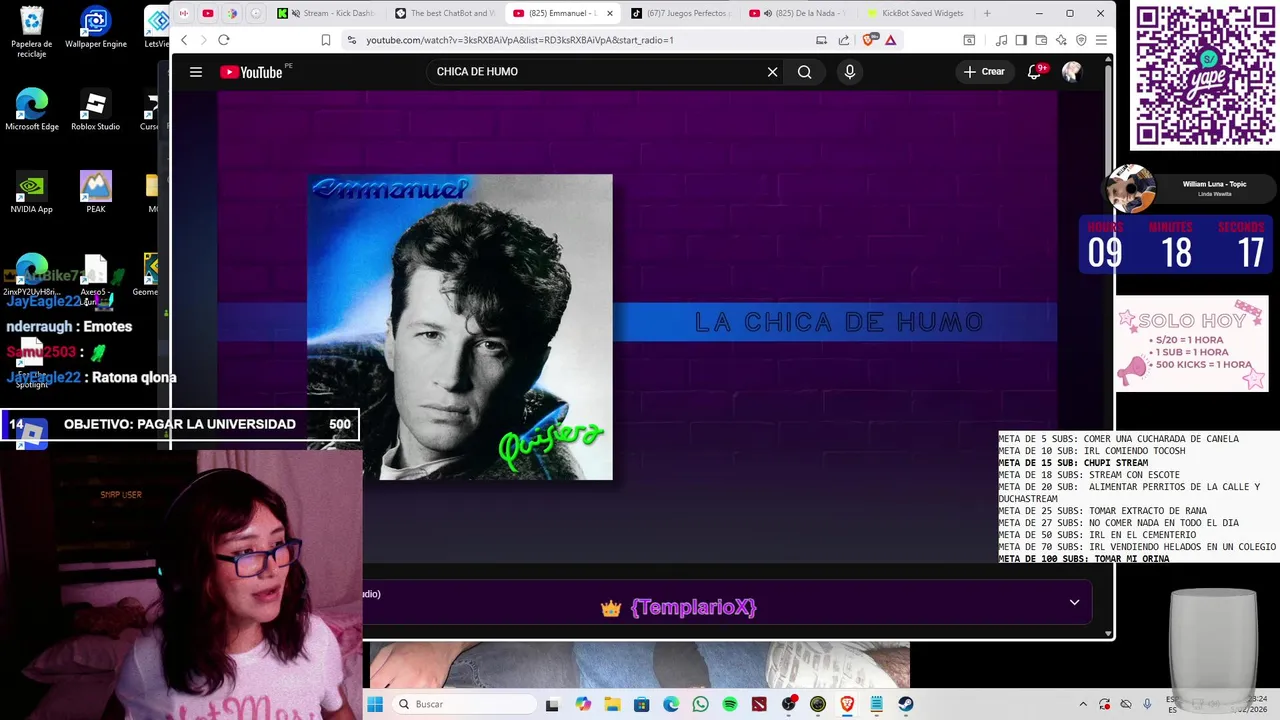Start voice search with the microphone icon
The image size is (1280, 720).
click(x=850, y=72)
